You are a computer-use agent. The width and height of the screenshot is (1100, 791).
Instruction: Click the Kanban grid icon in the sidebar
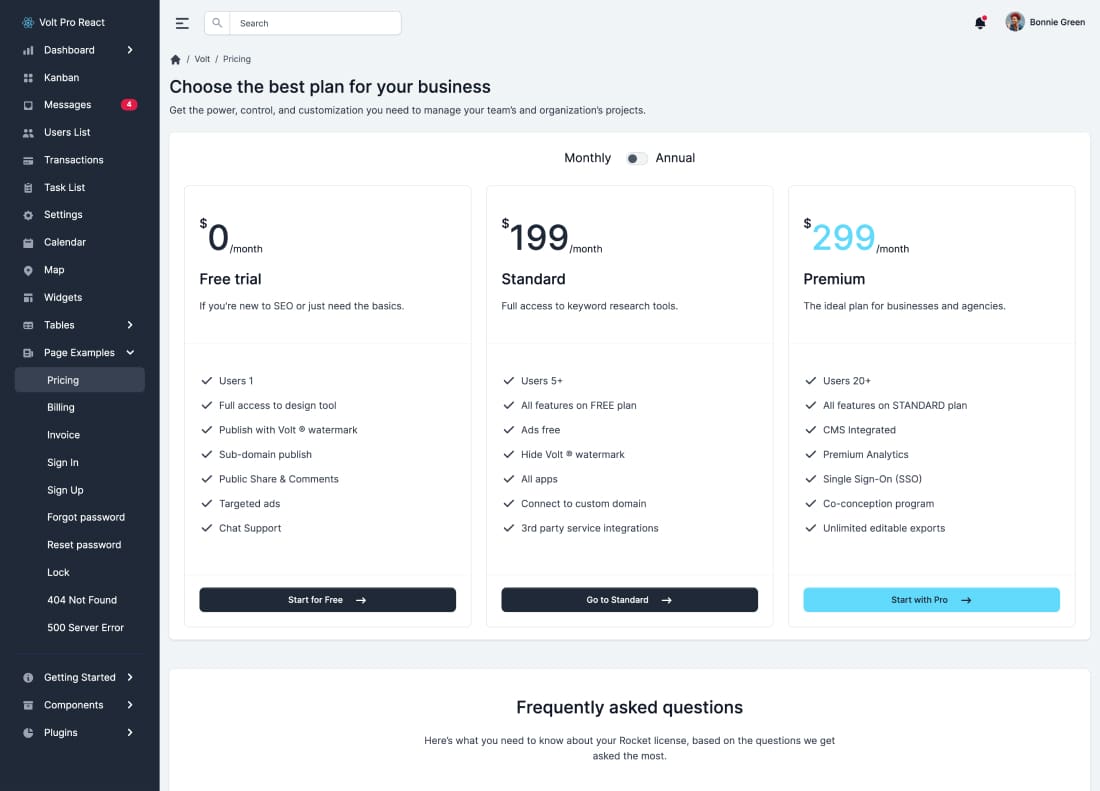28,78
